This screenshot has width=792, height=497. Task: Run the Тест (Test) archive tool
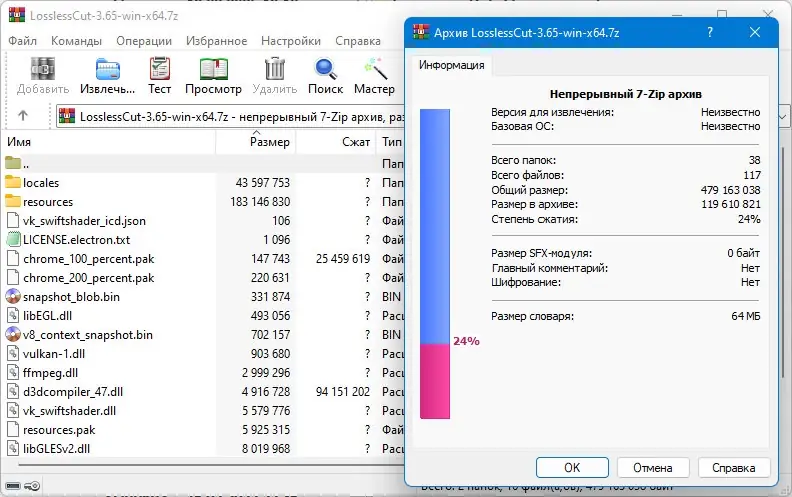pos(160,69)
